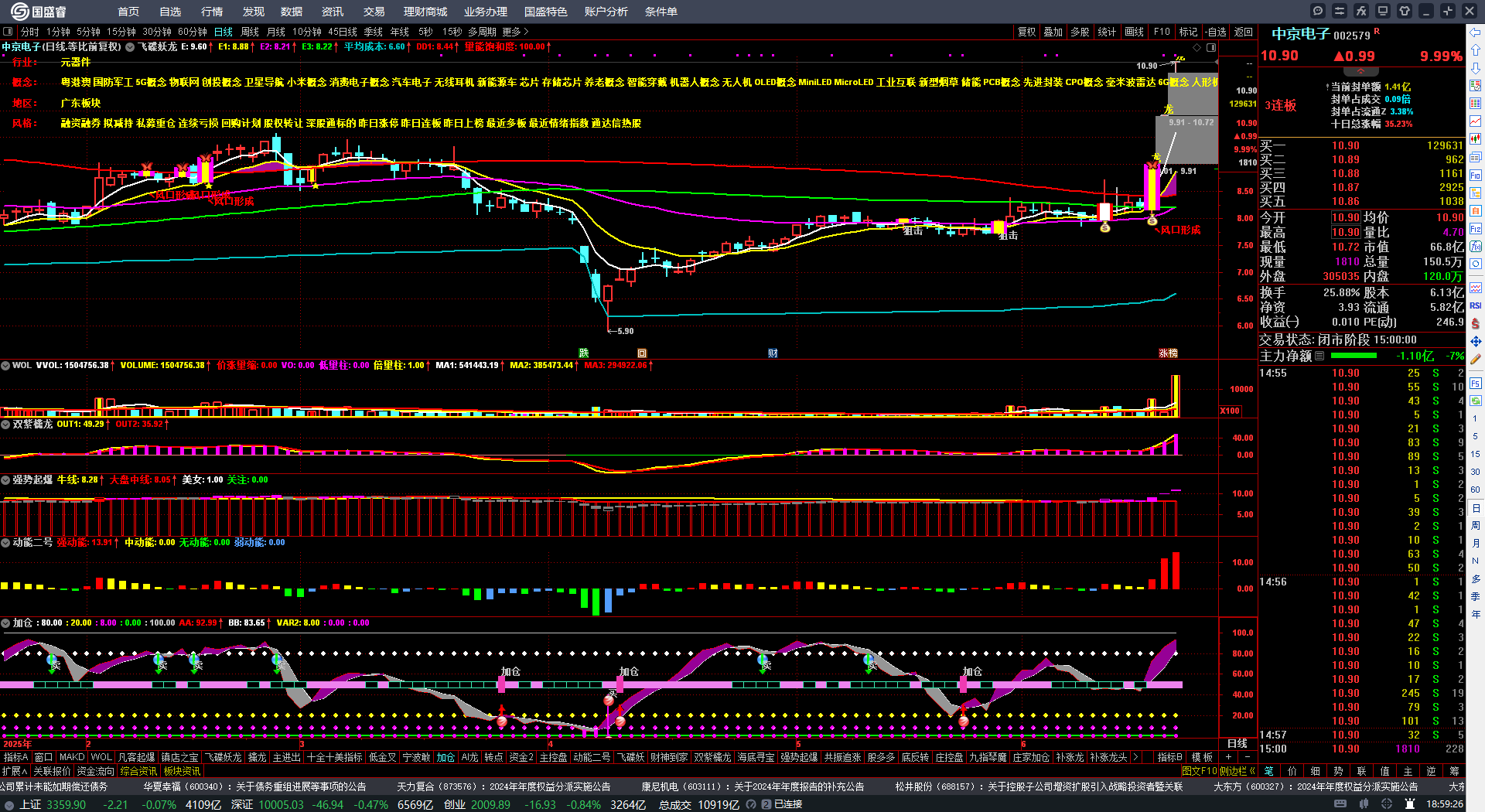This screenshot has height=812, width=1485.
Task: Click the 叠加 overlay button
Action: click(x=1053, y=32)
